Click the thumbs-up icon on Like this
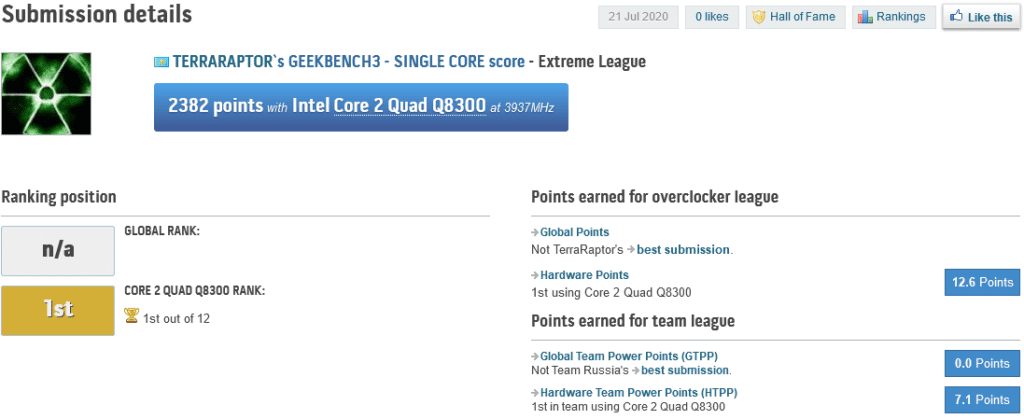This screenshot has height=419, width=1024. click(956, 17)
